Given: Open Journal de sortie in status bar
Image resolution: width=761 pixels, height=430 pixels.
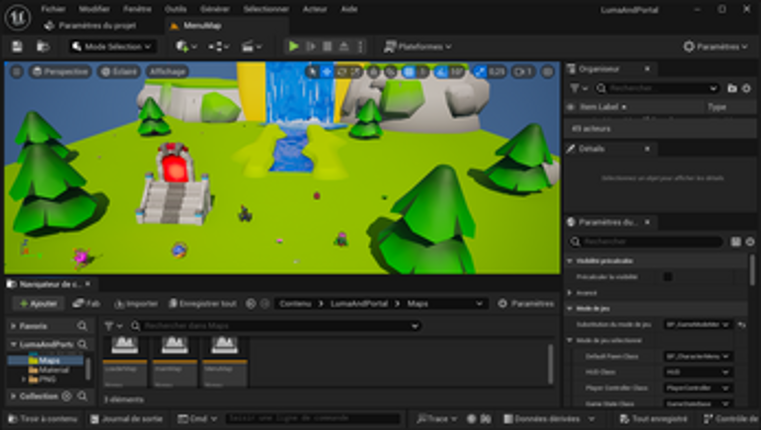Looking at the screenshot, I should coord(127,419).
